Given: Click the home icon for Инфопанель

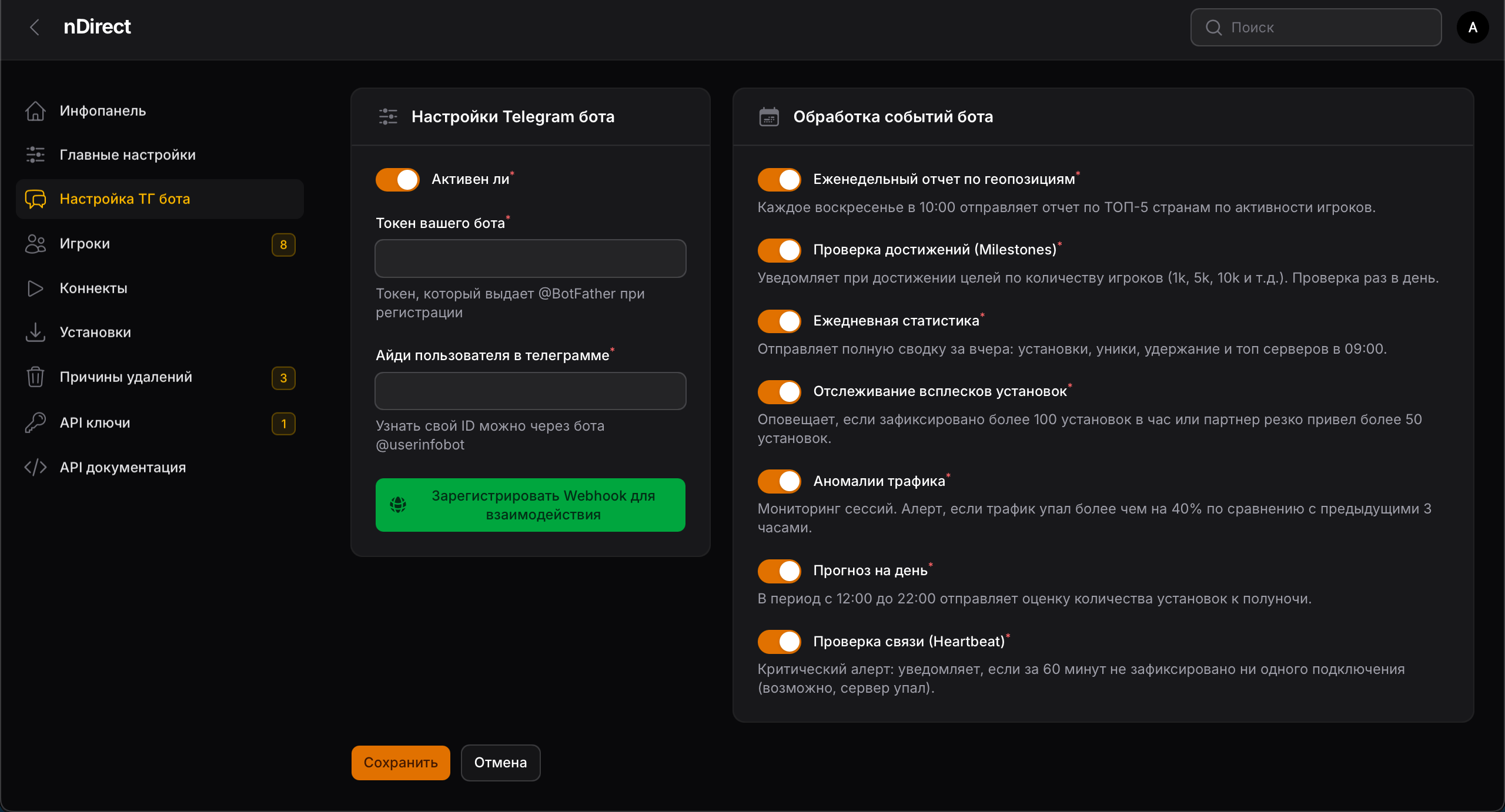Looking at the screenshot, I should tap(35, 110).
